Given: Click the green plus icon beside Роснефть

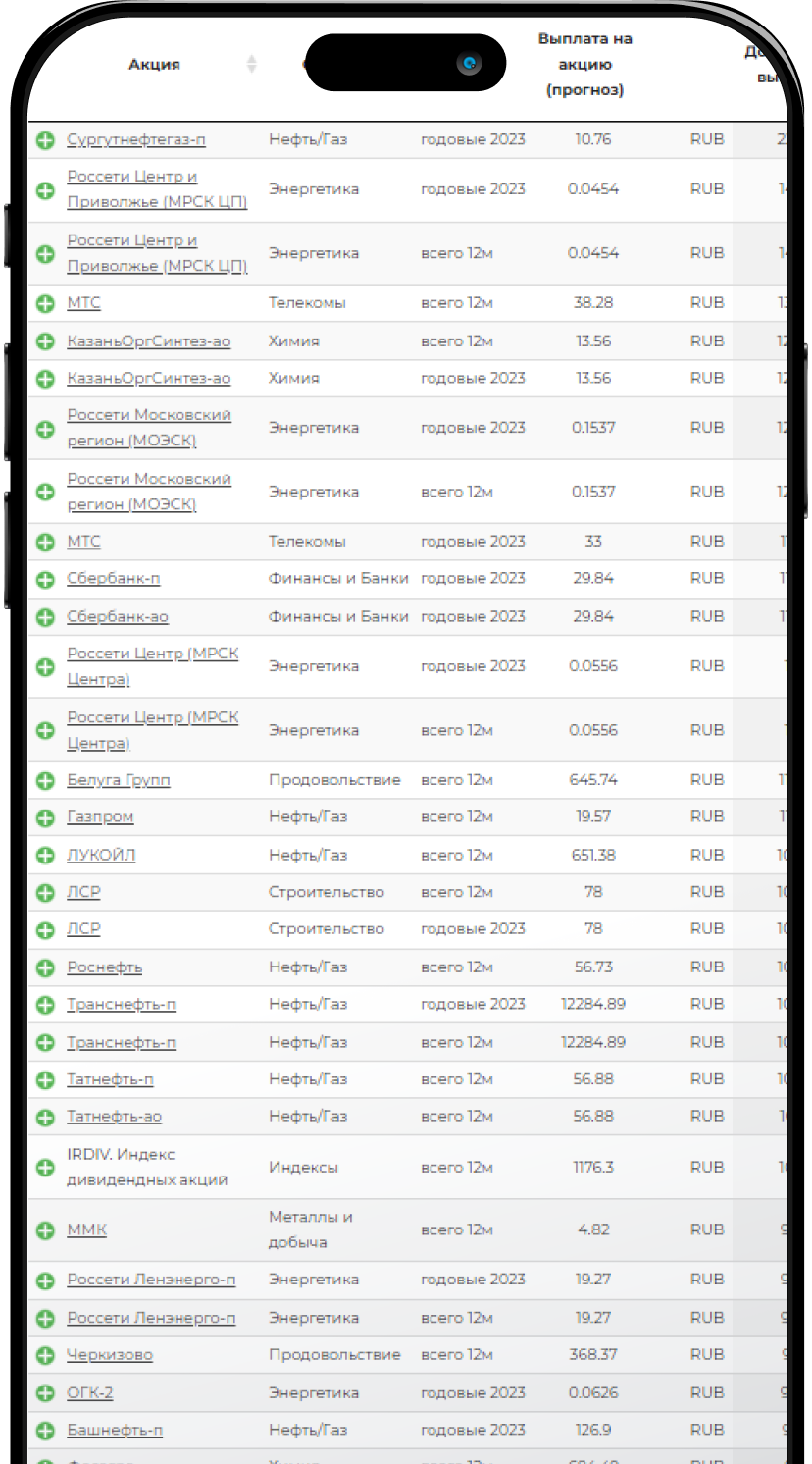Looking at the screenshot, I should coord(45,968).
